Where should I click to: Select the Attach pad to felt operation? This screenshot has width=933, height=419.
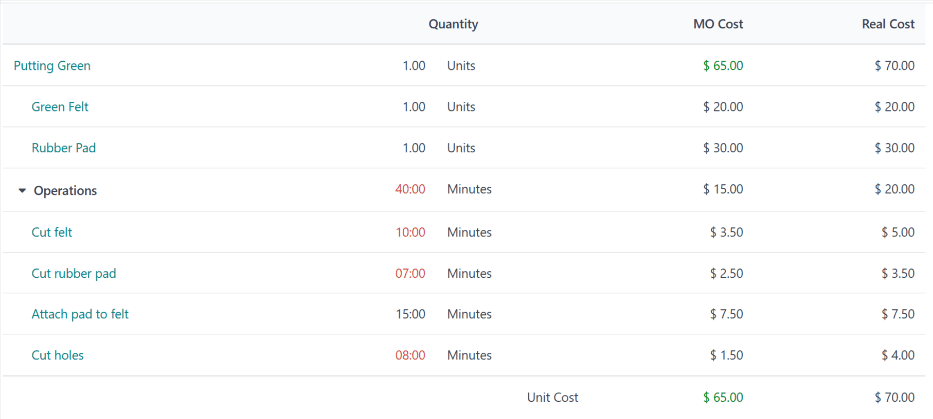pos(80,314)
